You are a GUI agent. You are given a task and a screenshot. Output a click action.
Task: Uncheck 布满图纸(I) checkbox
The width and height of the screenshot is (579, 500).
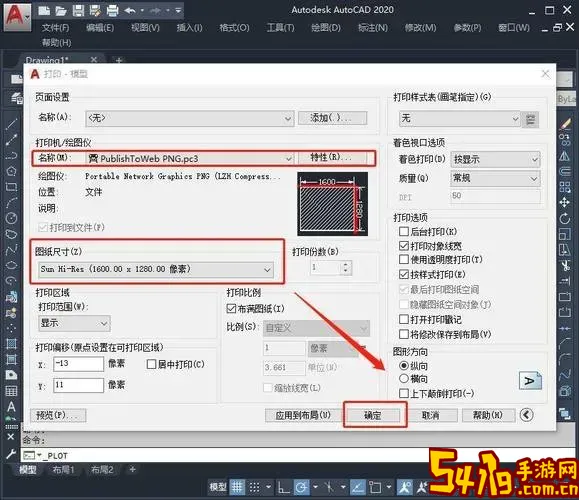pyautogui.click(x=231, y=308)
